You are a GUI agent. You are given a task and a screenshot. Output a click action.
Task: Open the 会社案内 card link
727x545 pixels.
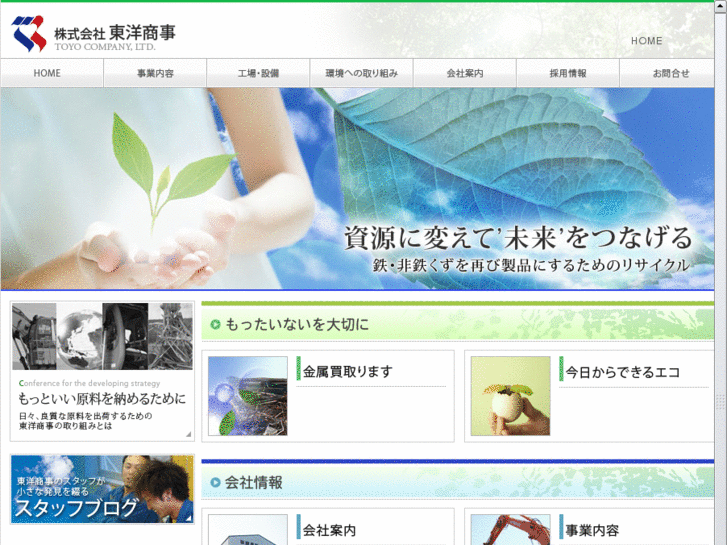tap(329, 530)
